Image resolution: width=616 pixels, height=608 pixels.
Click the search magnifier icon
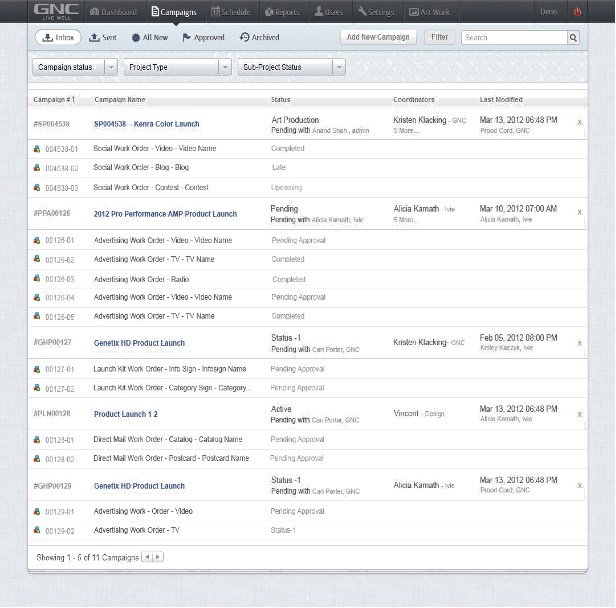tap(573, 37)
